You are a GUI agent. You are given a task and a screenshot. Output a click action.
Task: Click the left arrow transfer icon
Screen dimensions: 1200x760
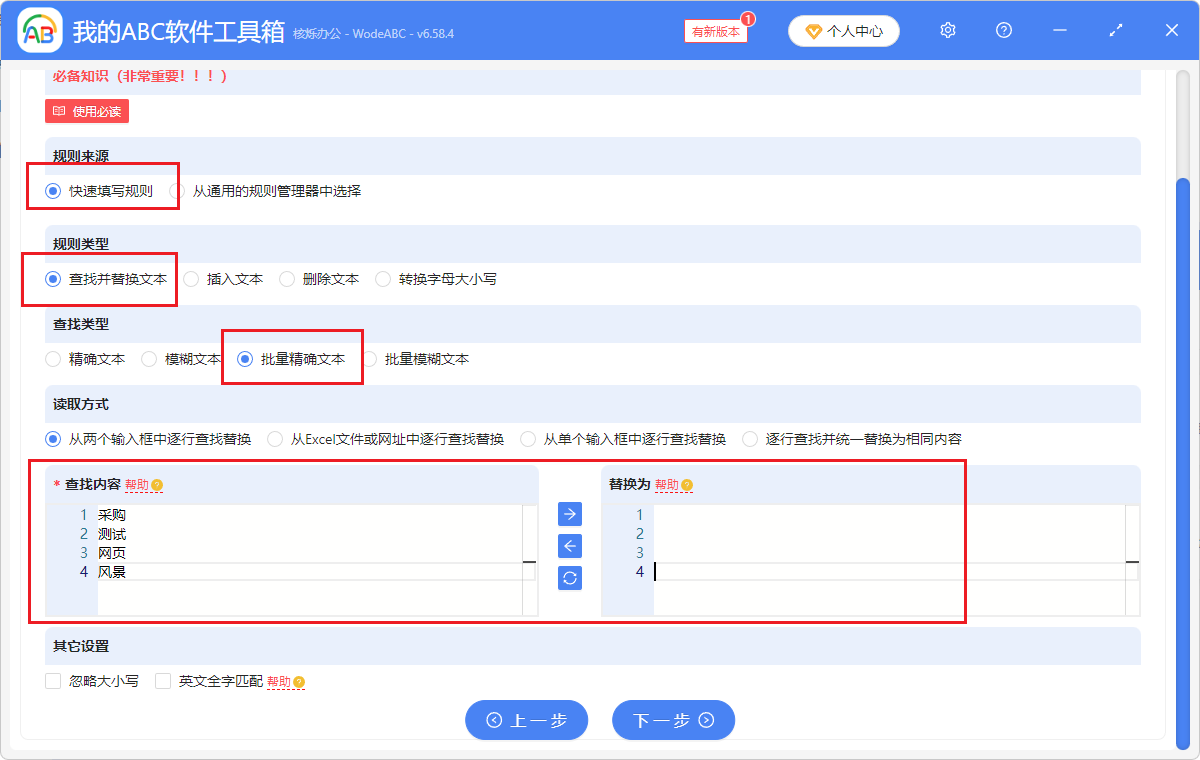click(x=569, y=545)
